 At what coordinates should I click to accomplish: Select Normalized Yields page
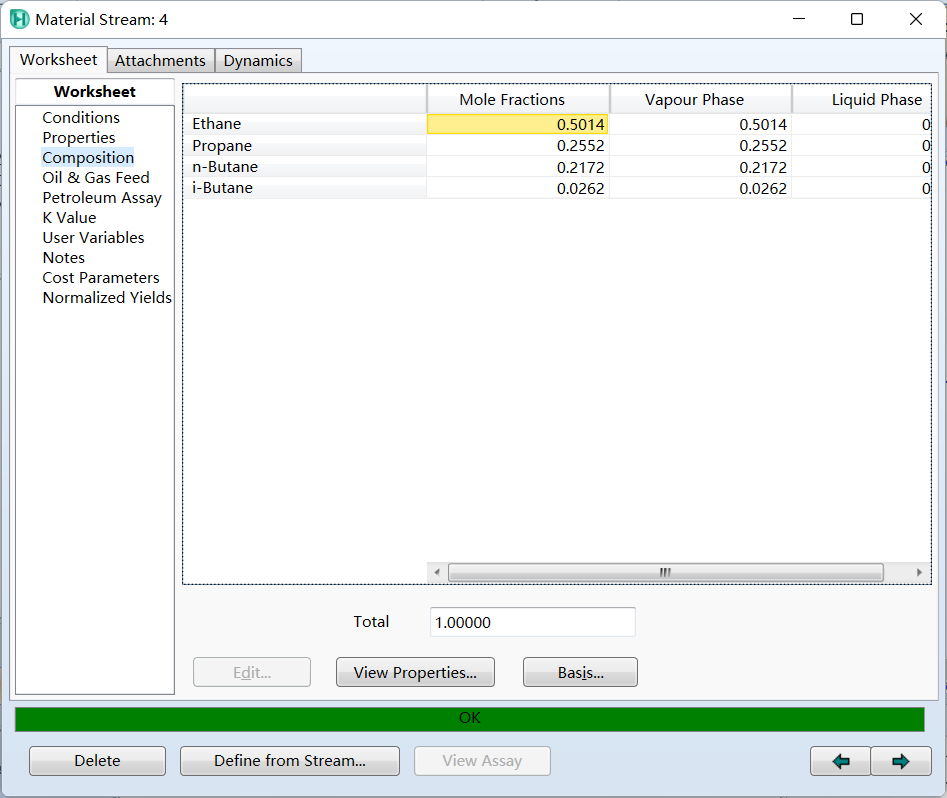[107, 297]
